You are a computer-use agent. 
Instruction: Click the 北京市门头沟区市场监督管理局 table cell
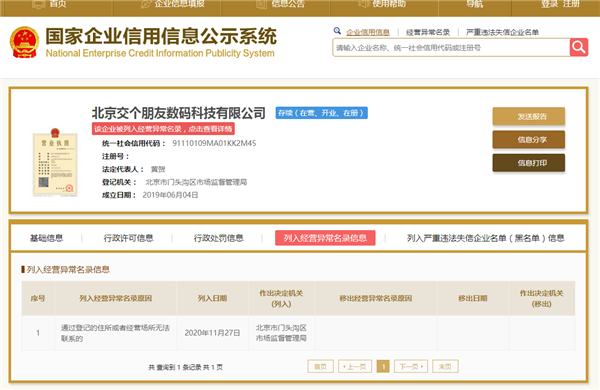(281, 333)
